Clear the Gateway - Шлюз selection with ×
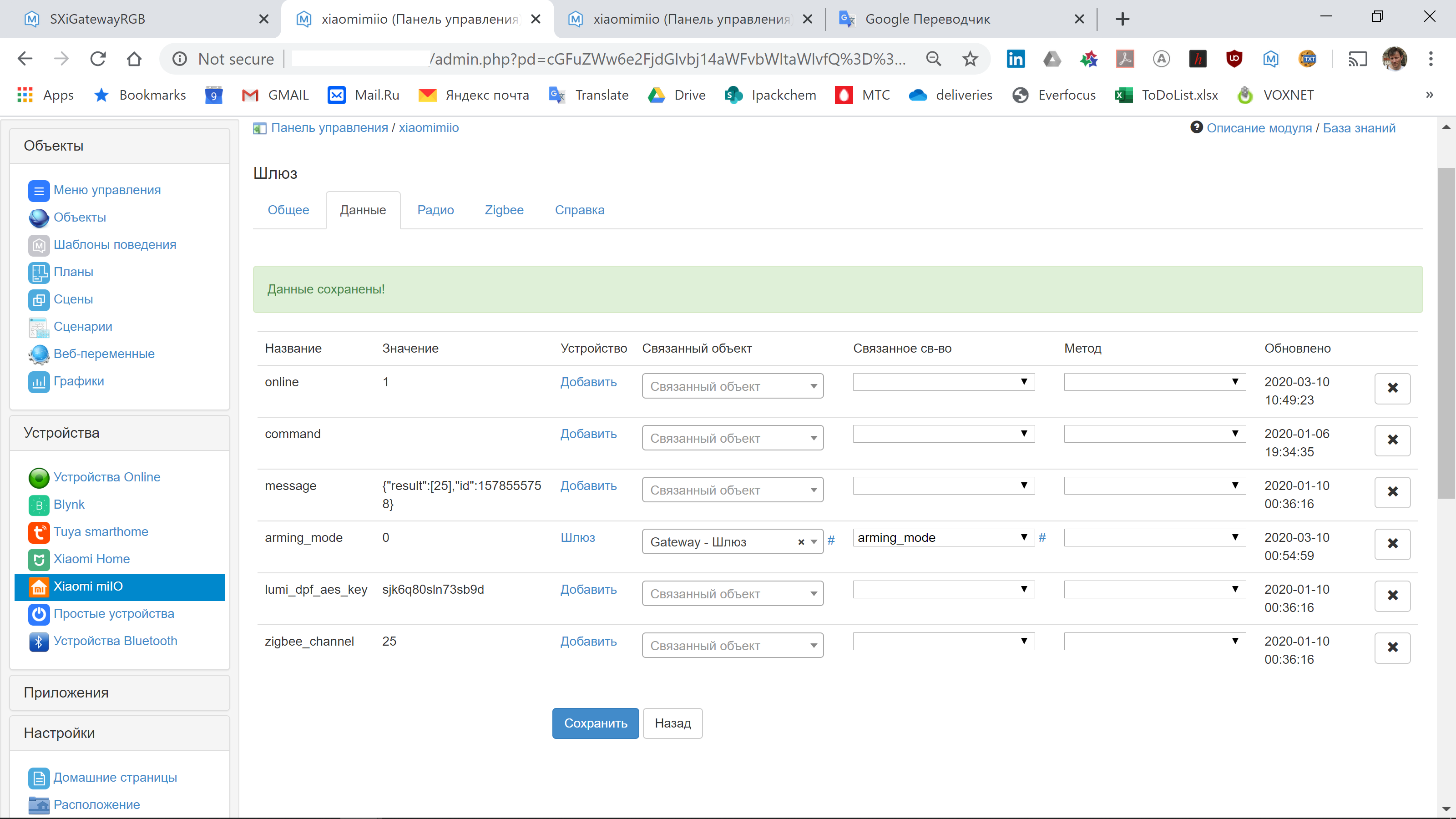Screen dimensions: 1456x819 (800, 543)
